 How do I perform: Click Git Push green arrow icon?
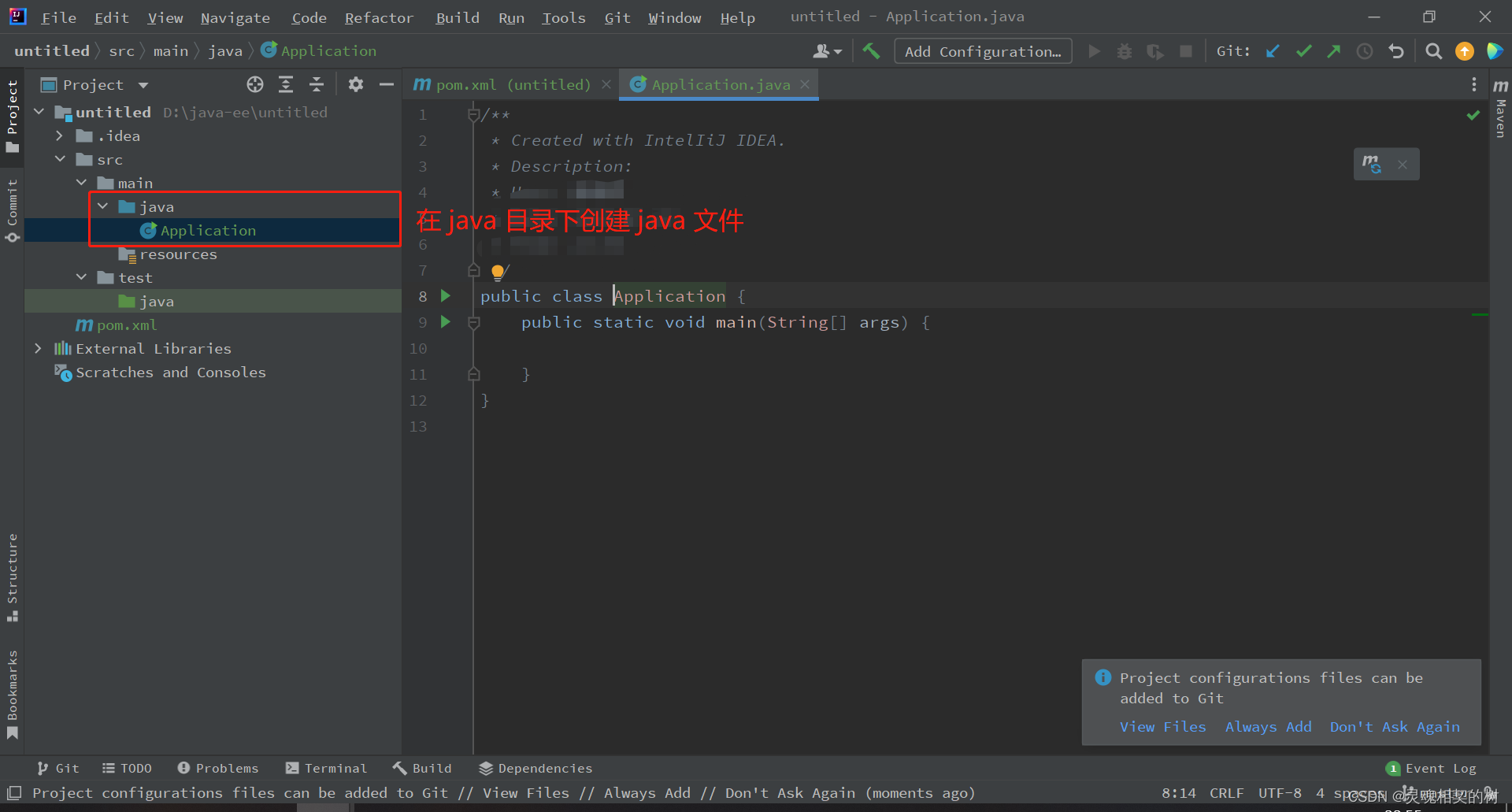(x=1334, y=51)
